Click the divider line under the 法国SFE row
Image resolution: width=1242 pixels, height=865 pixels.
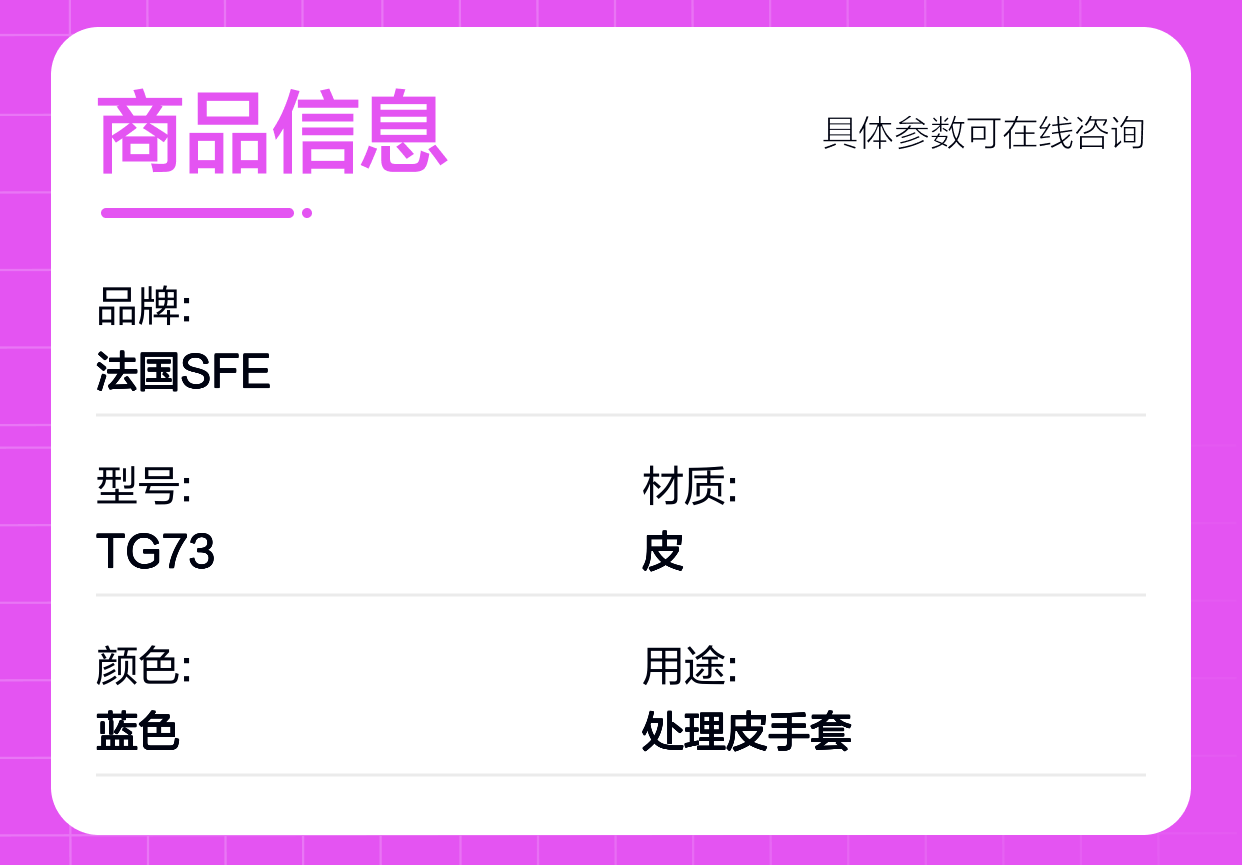click(621, 414)
